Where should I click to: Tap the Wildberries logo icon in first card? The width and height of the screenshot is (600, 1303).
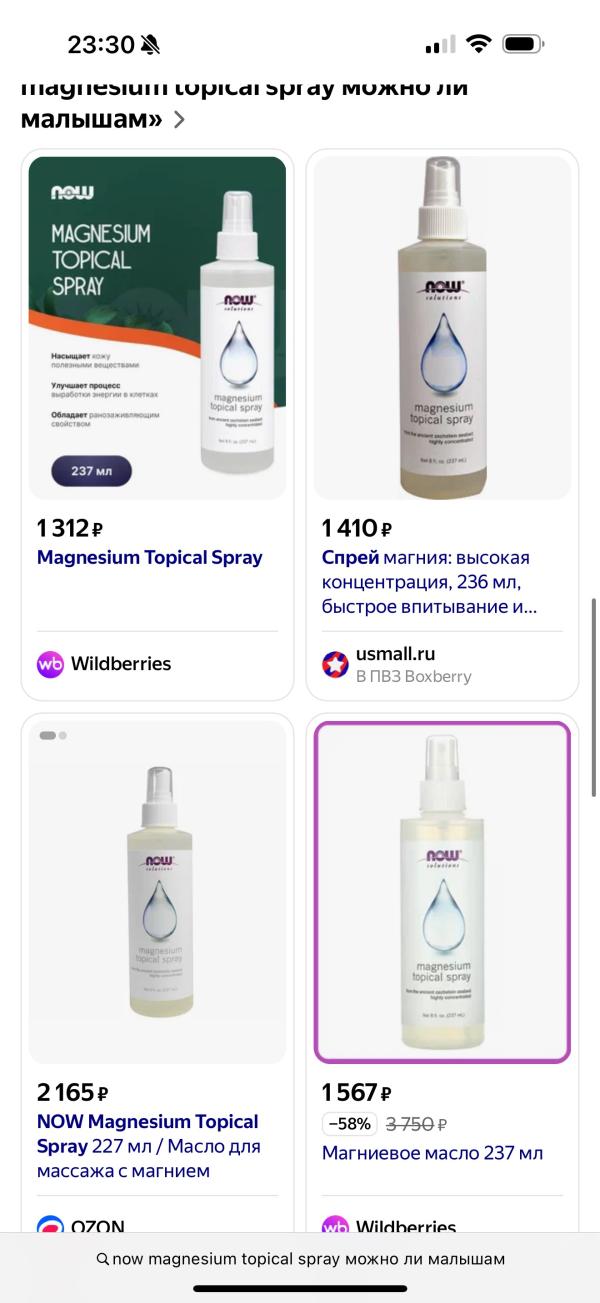tap(50, 664)
